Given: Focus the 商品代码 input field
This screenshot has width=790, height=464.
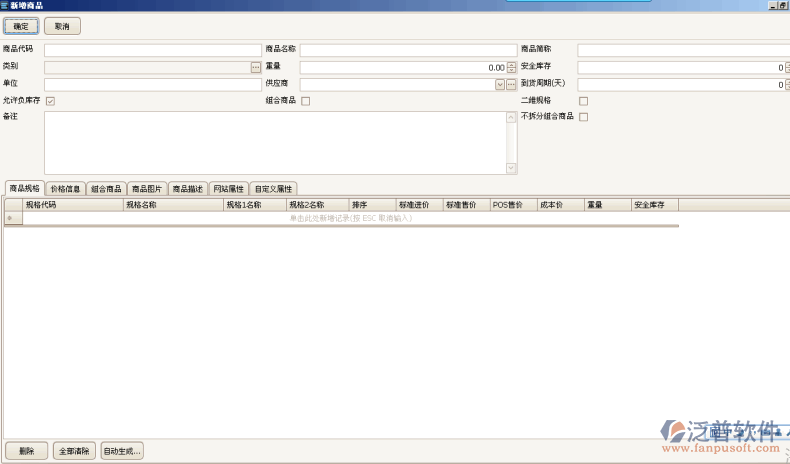Looking at the screenshot, I should point(153,50).
